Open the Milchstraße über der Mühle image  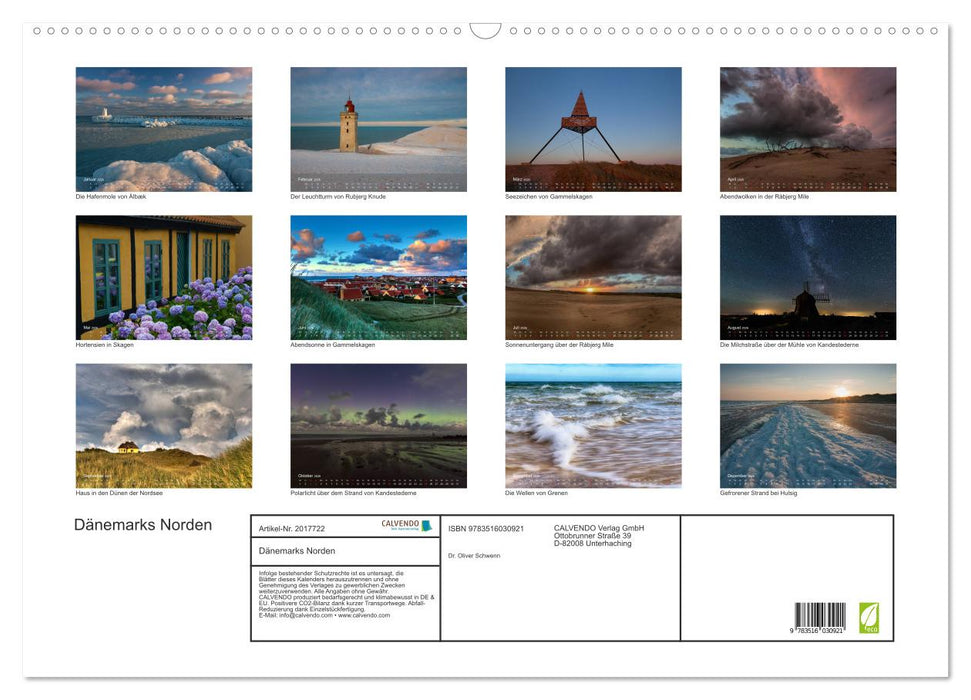coord(807,277)
